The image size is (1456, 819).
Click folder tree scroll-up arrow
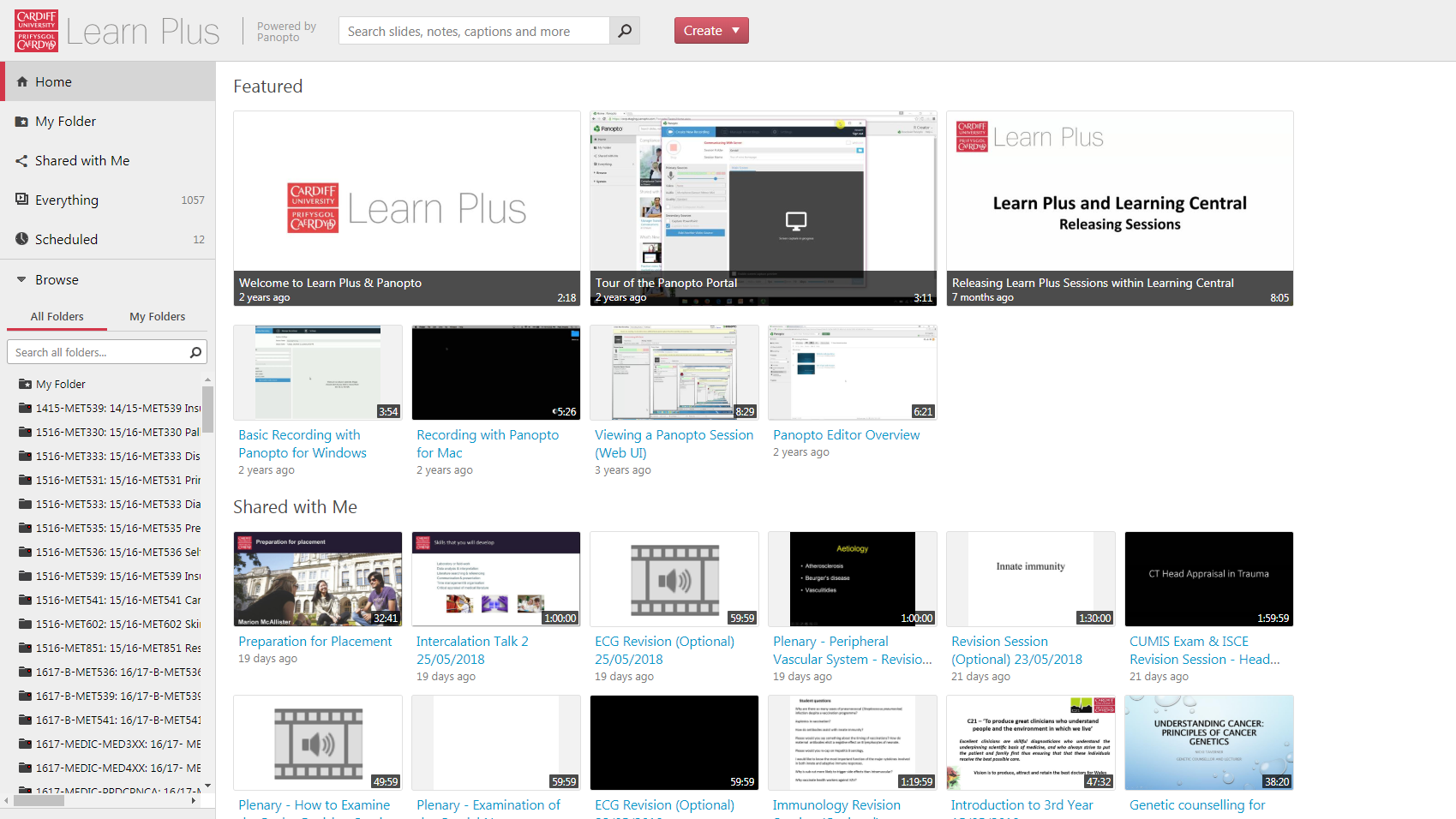pos(207,380)
